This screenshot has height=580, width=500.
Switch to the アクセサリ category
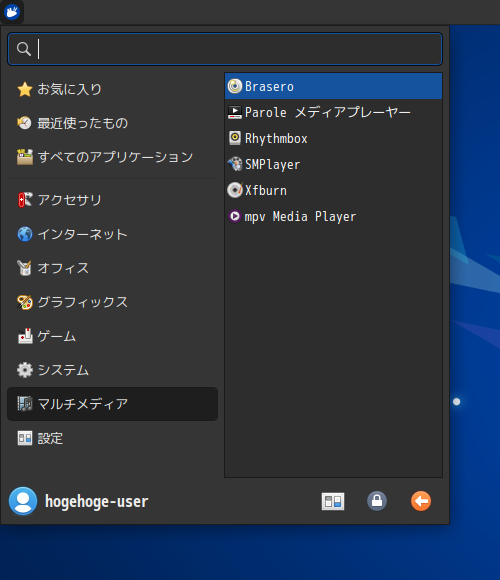(x=112, y=200)
